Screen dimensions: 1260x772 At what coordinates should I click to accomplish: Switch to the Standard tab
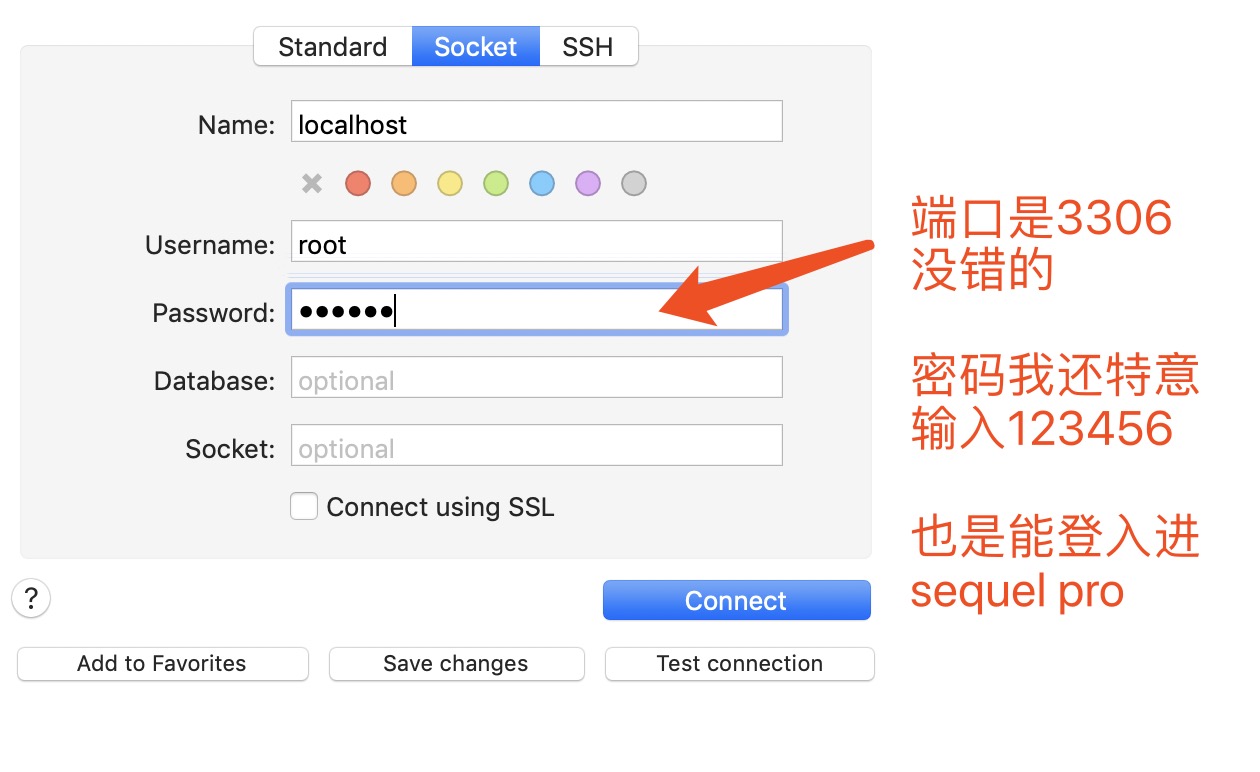[333, 46]
